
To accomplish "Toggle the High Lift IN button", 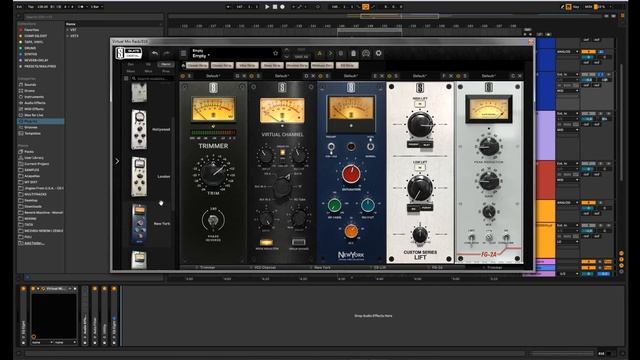I will [420, 104].
